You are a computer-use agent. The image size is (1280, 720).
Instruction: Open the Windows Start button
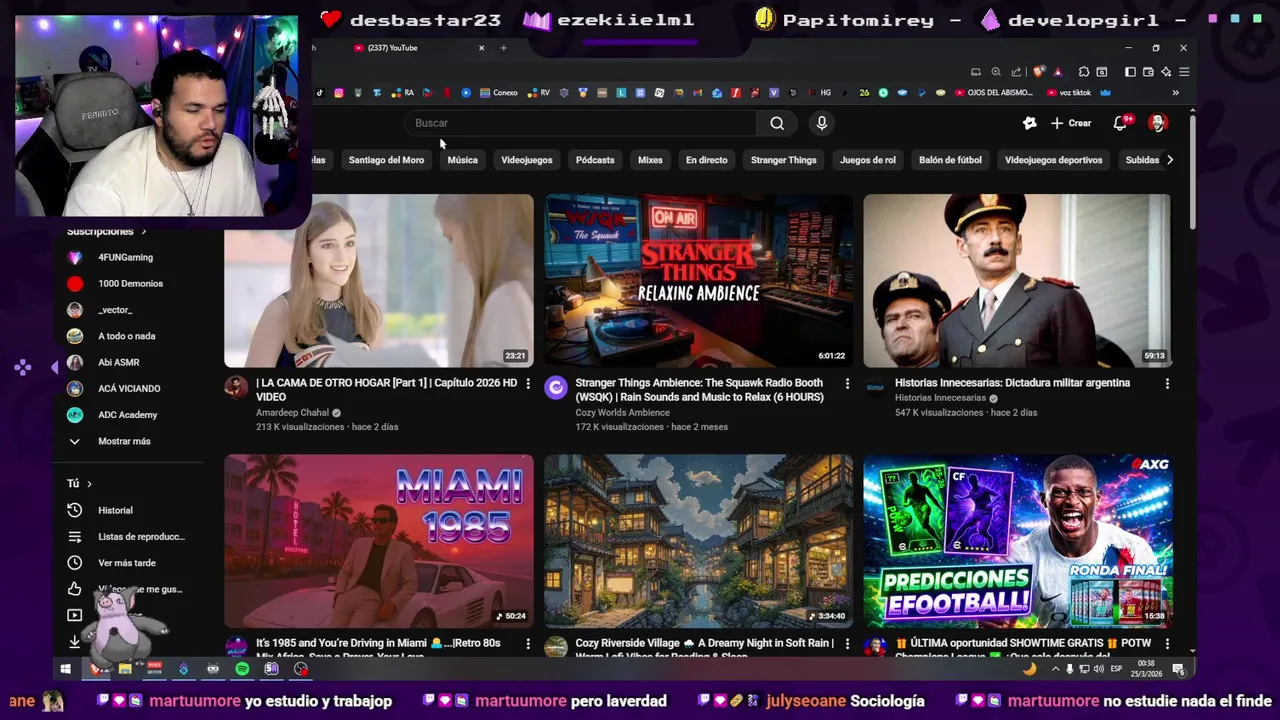(x=66, y=669)
